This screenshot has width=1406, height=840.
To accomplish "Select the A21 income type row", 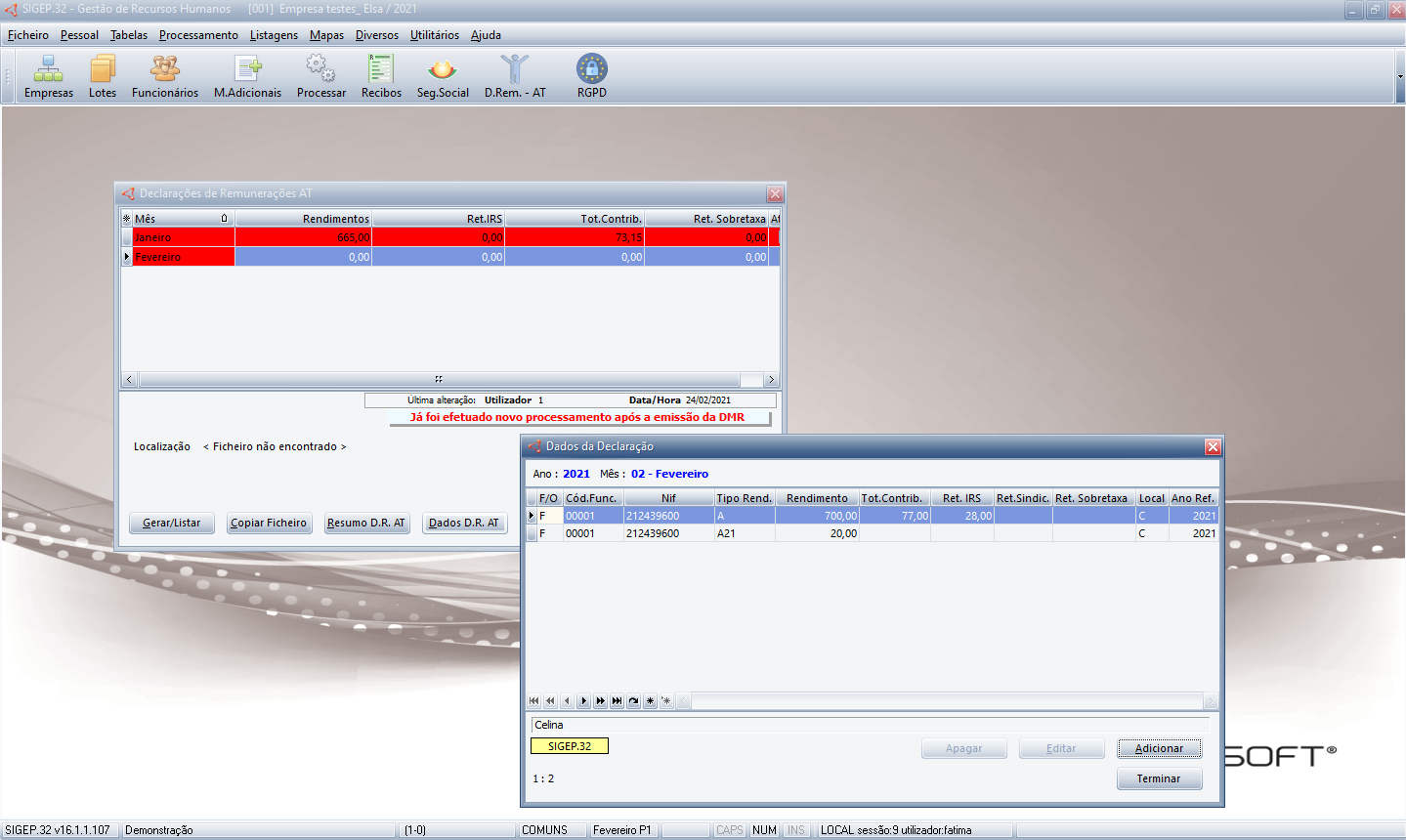I will (743, 533).
